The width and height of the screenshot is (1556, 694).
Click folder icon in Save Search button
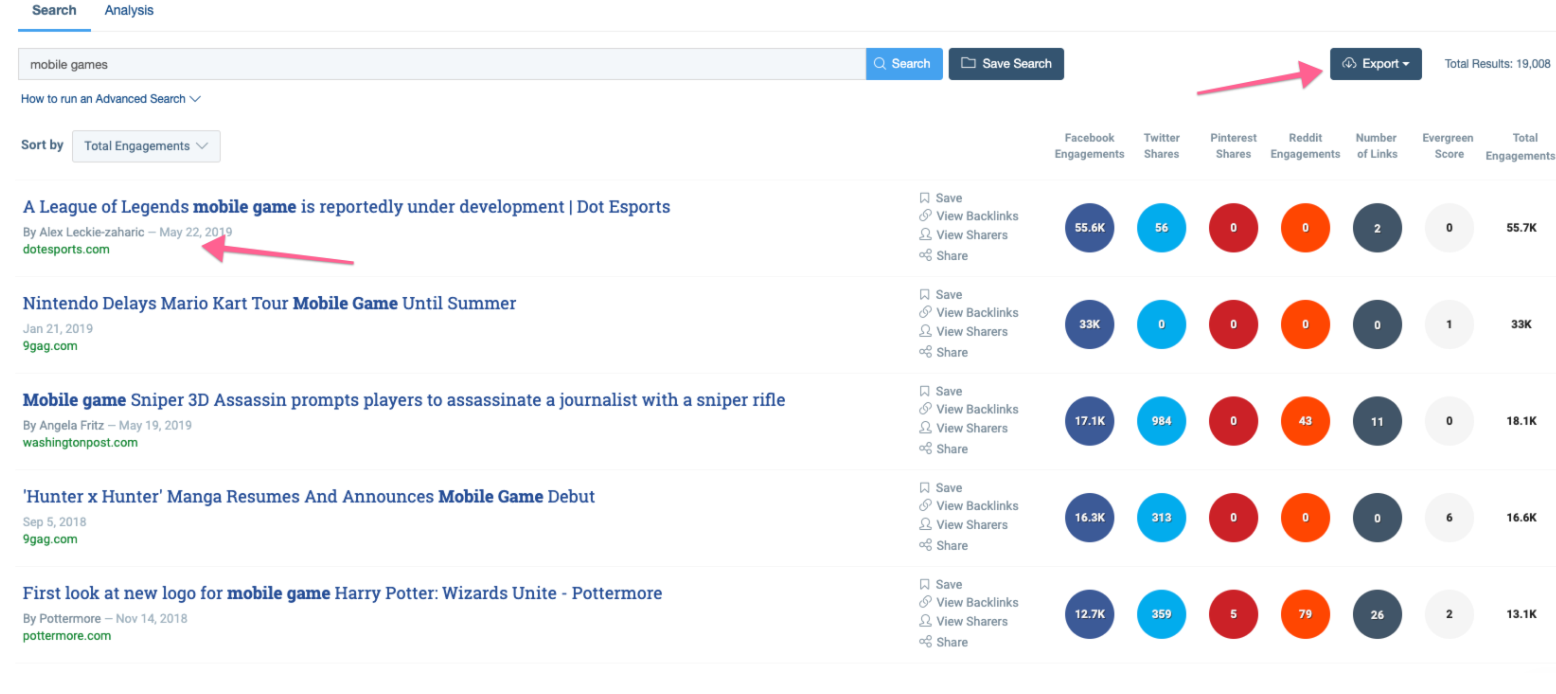coord(968,64)
